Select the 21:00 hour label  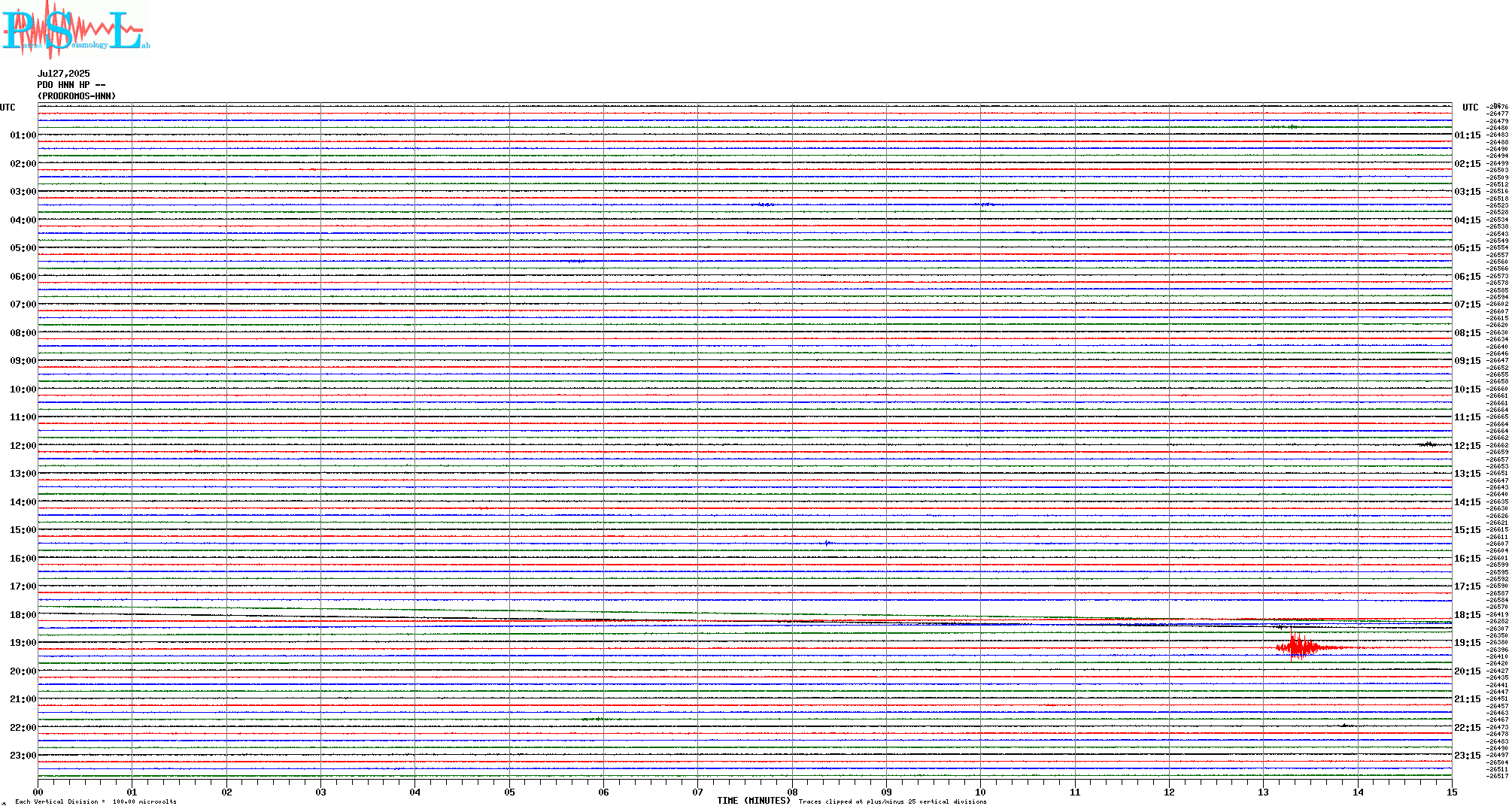pos(23,699)
